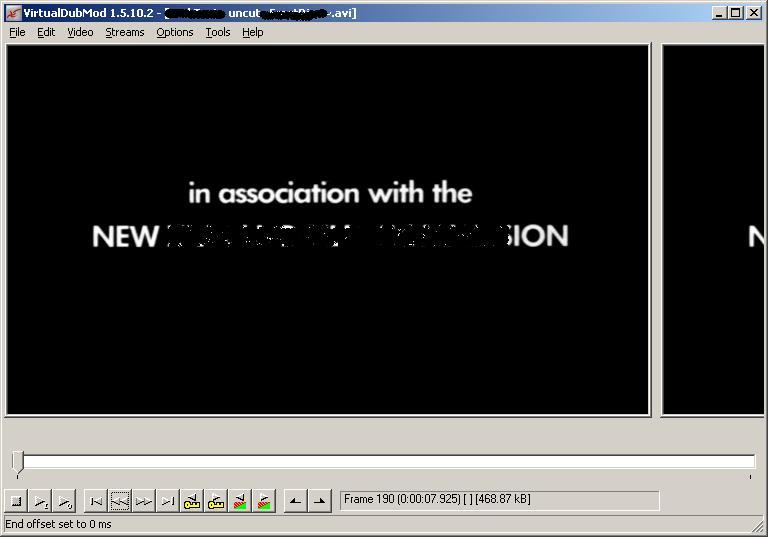Open the Help menu
768x537 pixels.
[x=253, y=32]
